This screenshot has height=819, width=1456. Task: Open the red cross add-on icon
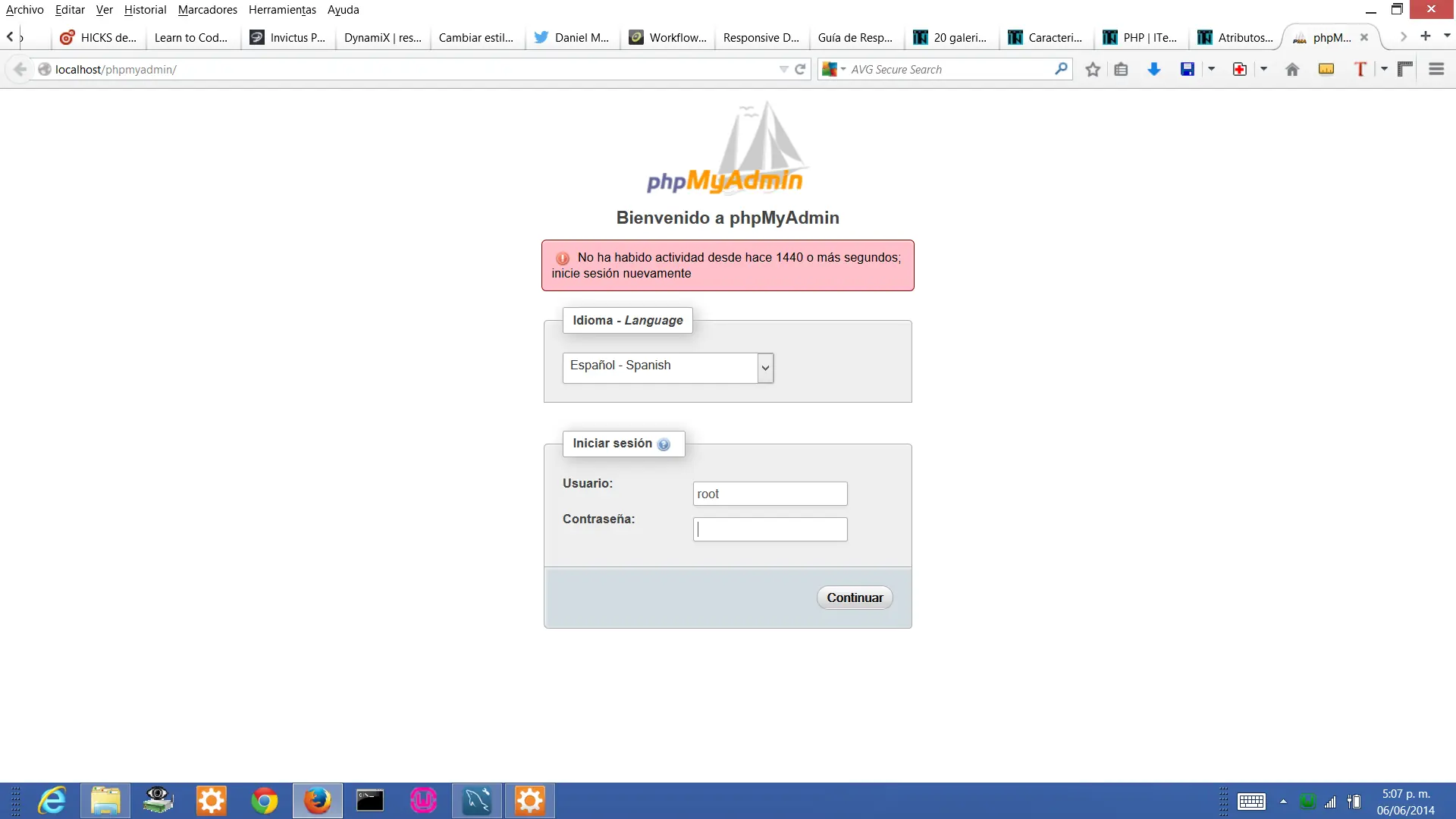point(1239,69)
